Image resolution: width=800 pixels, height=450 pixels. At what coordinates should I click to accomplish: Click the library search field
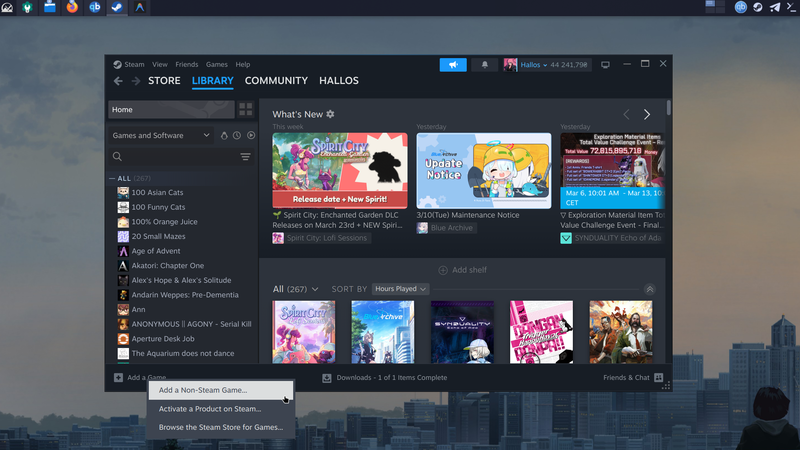(x=182, y=157)
